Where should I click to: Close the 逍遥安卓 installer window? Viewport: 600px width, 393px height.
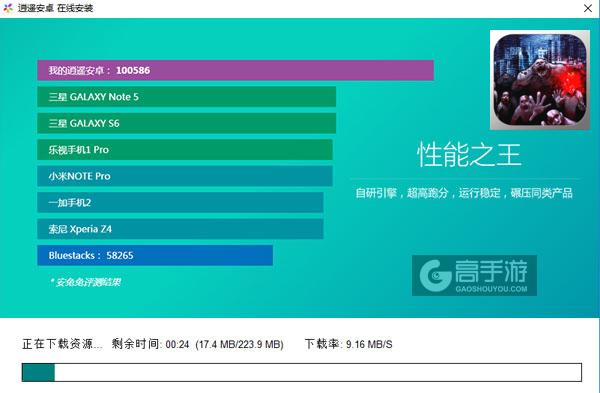[x=588, y=8]
